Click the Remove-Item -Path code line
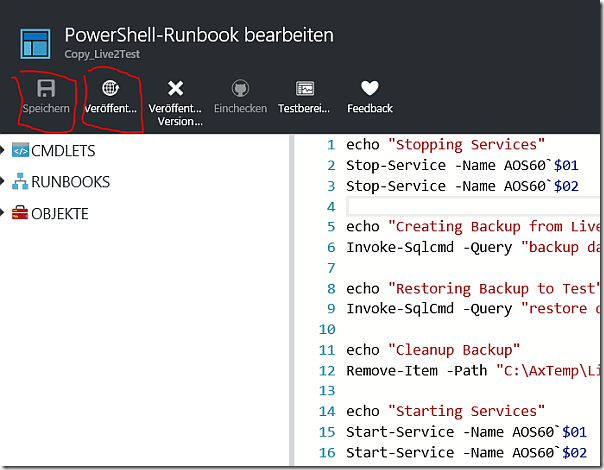 pyautogui.click(x=473, y=371)
